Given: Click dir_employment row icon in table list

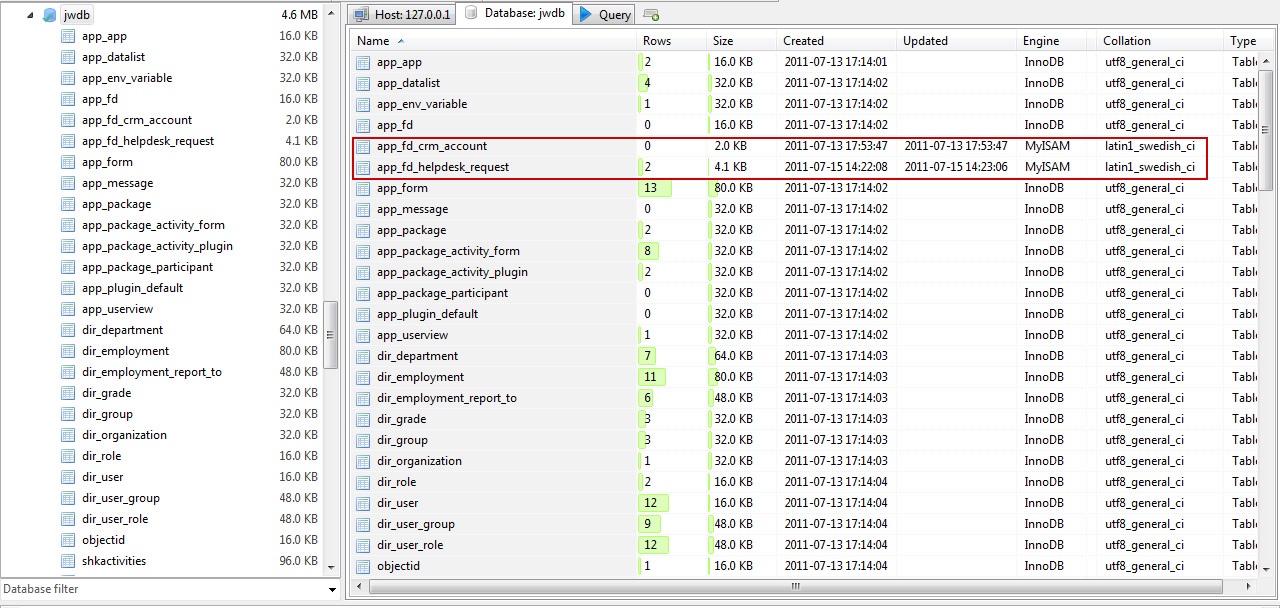Looking at the screenshot, I should tap(363, 377).
